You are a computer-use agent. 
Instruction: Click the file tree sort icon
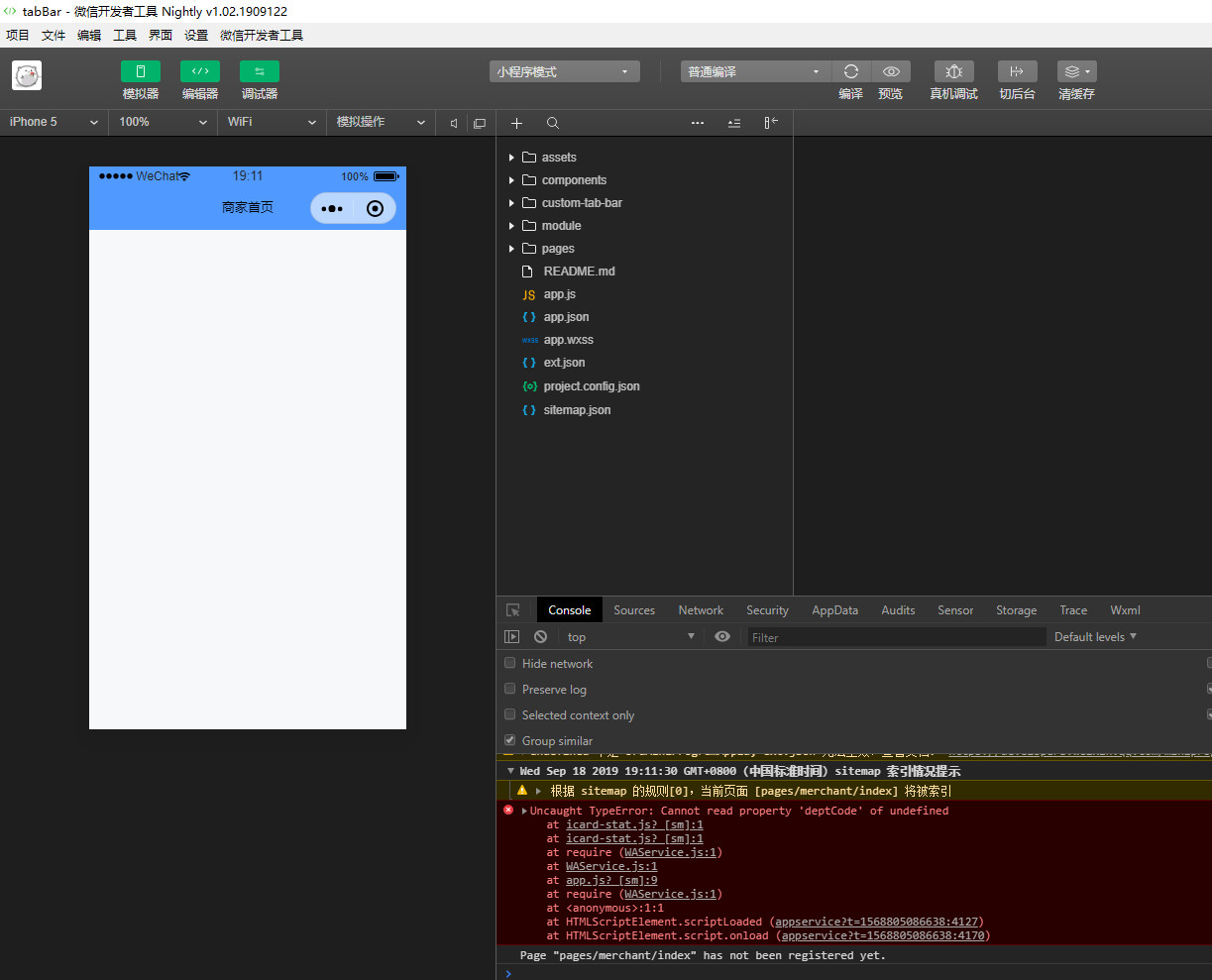(x=734, y=123)
